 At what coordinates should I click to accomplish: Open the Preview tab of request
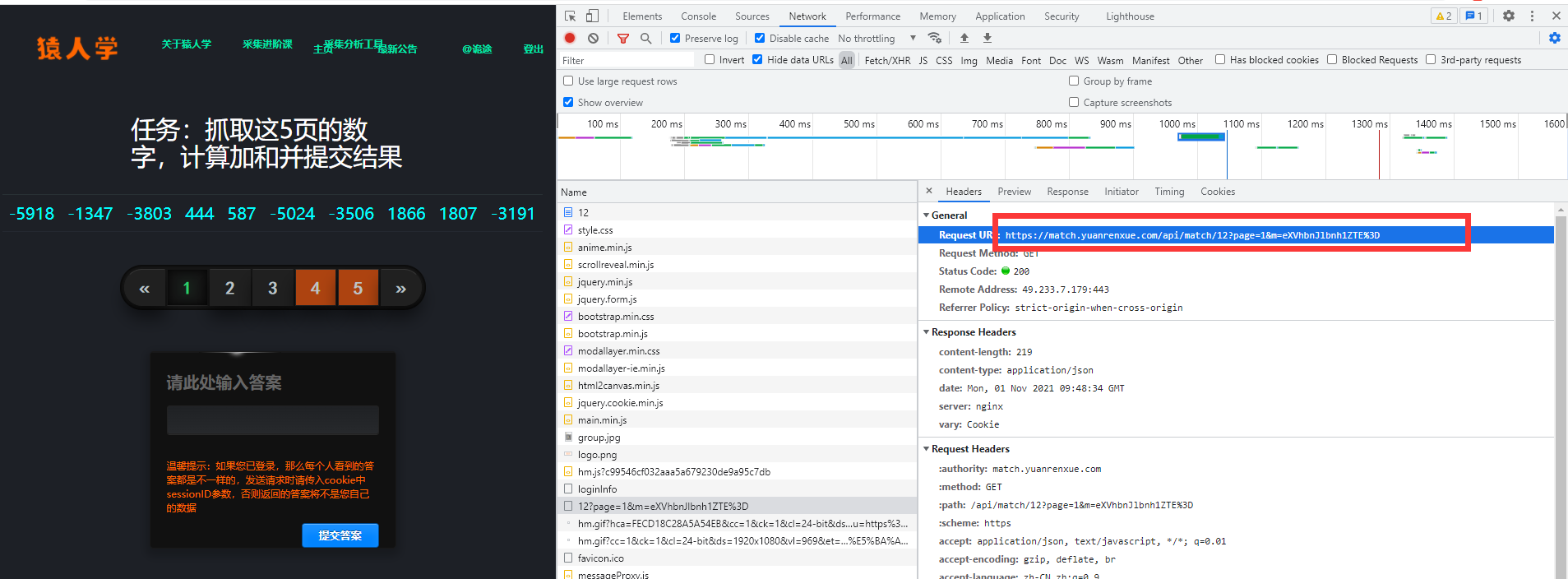(1014, 192)
